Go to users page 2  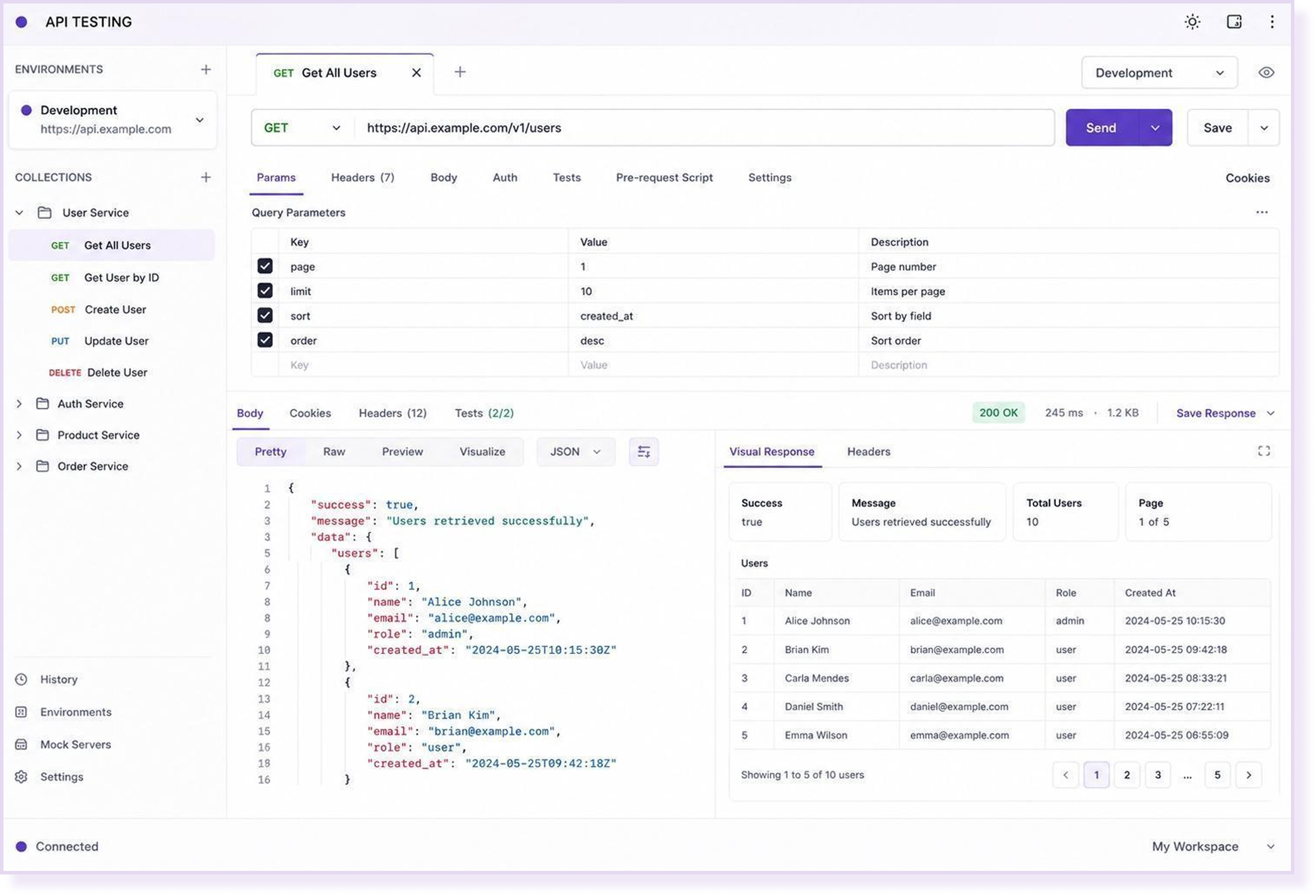point(1127,775)
